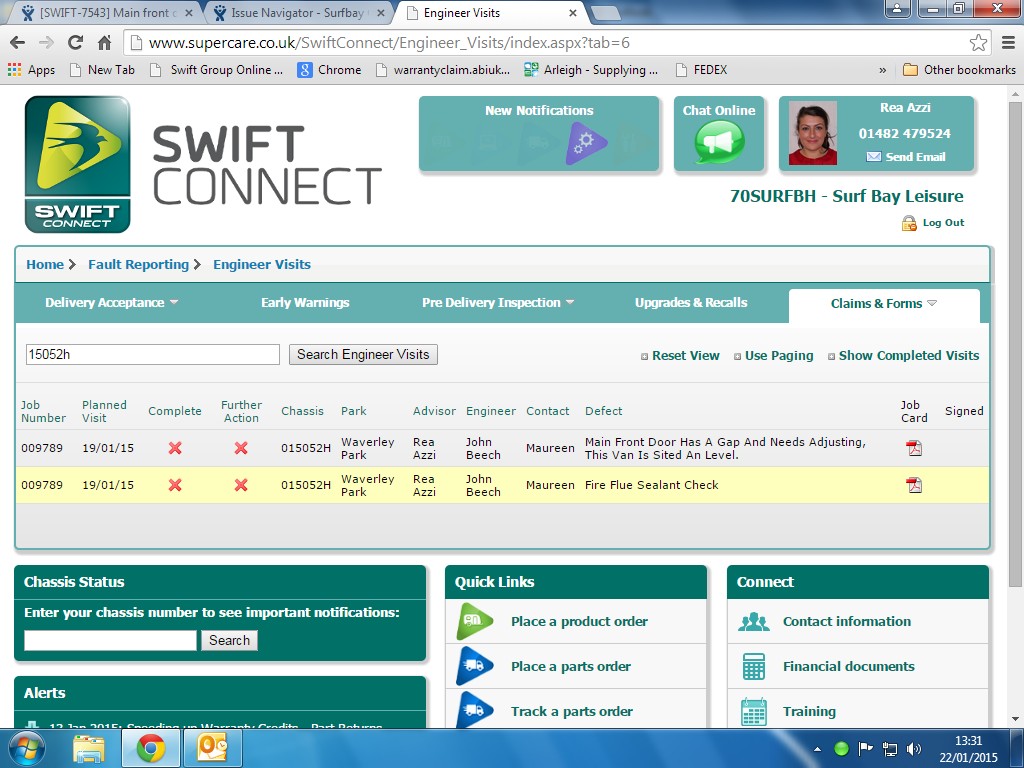Show hidden bookmarks with the chevron
The width and height of the screenshot is (1024, 768).
tap(883, 70)
